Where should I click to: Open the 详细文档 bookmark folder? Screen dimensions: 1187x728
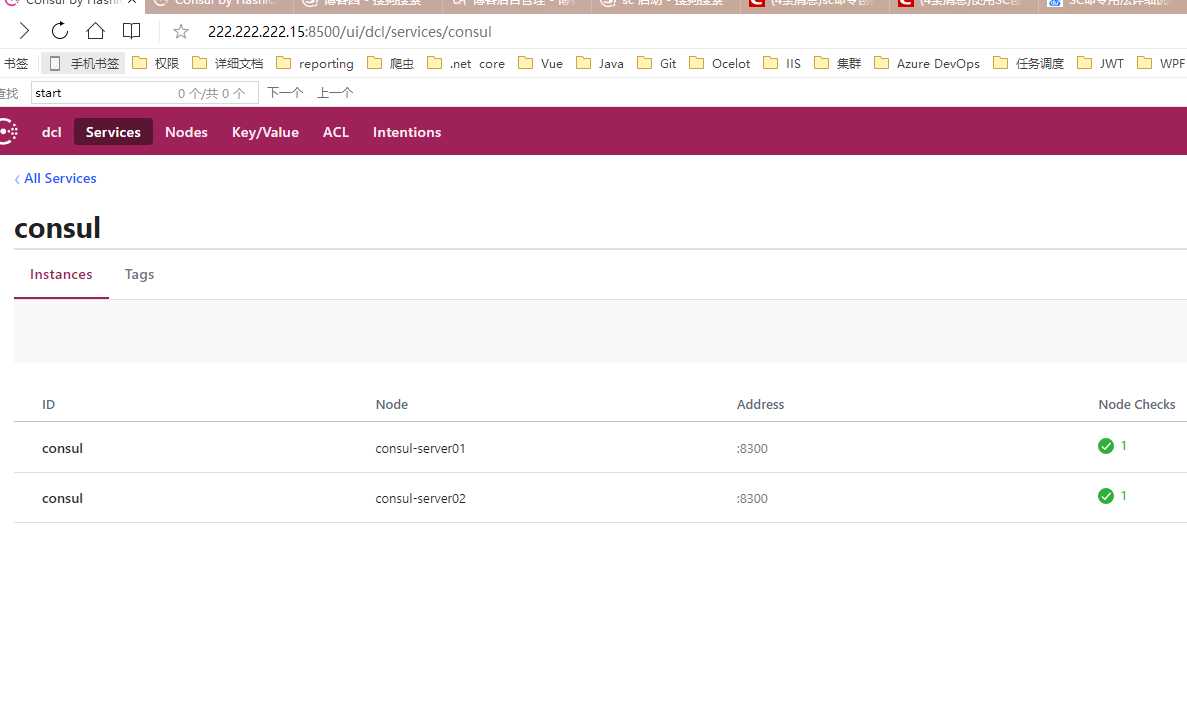click(228, 64)
